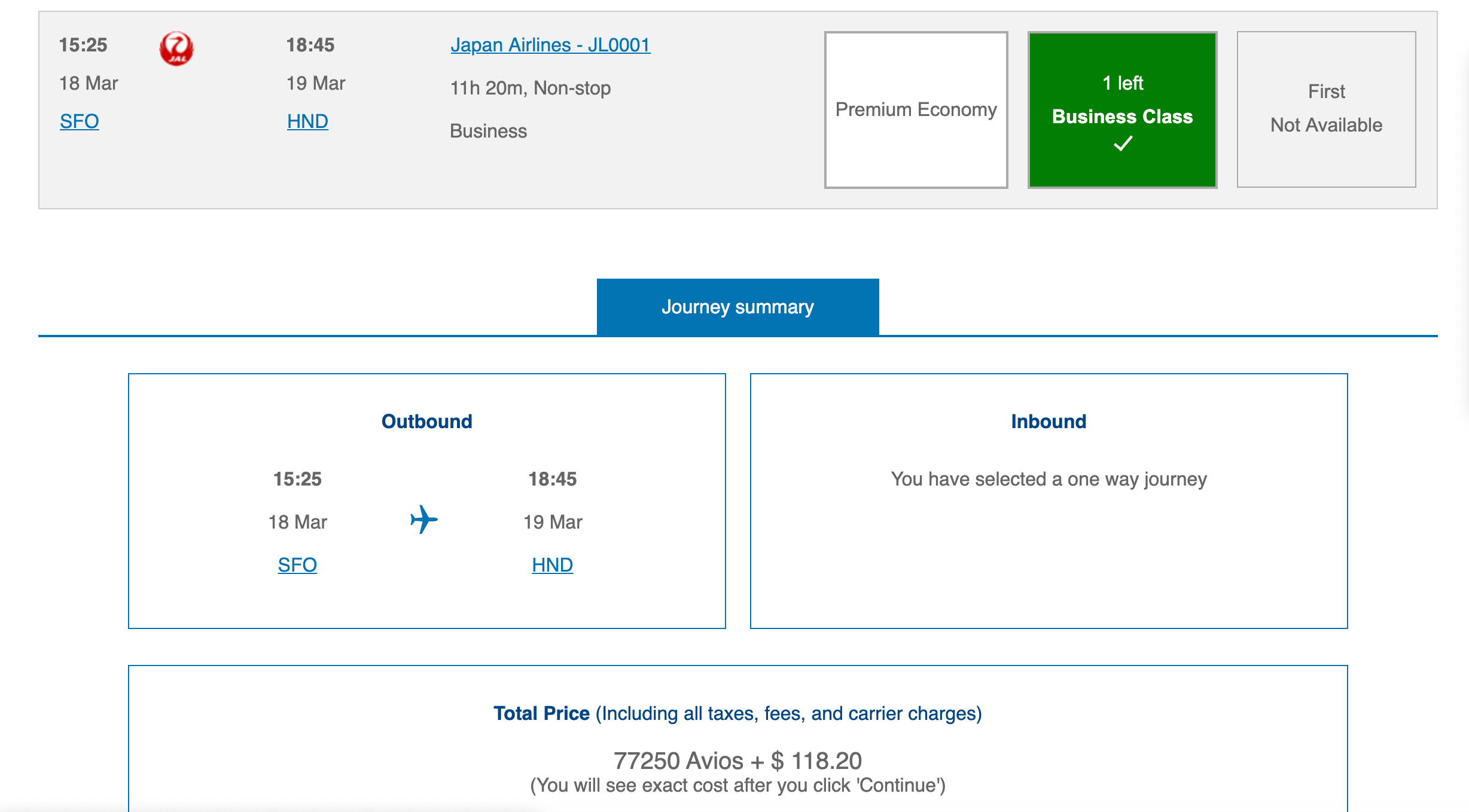Click the 15:25 departure time in flight row

83,45
